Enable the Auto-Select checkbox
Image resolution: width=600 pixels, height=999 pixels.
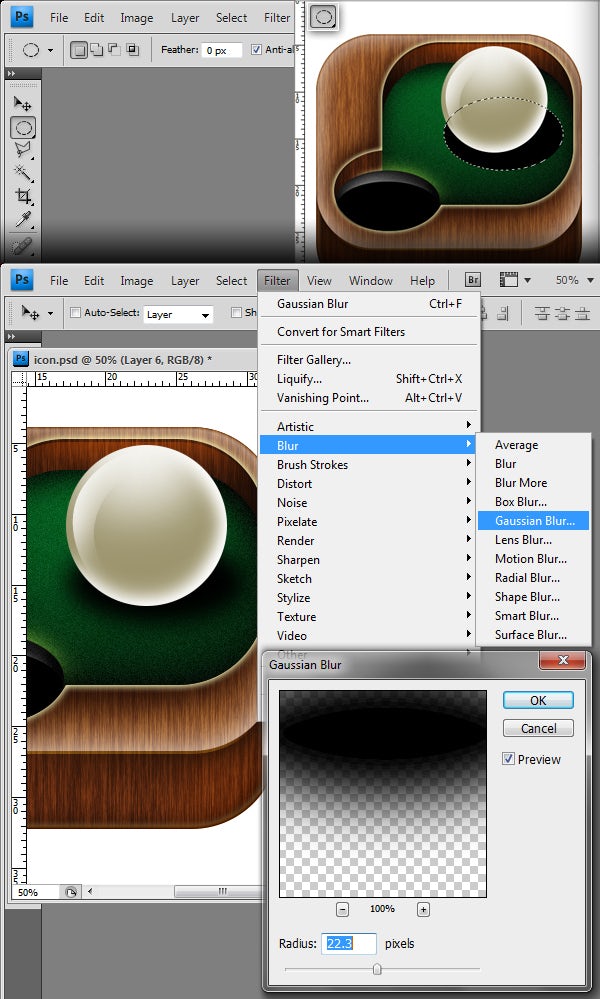pos(75,313)
